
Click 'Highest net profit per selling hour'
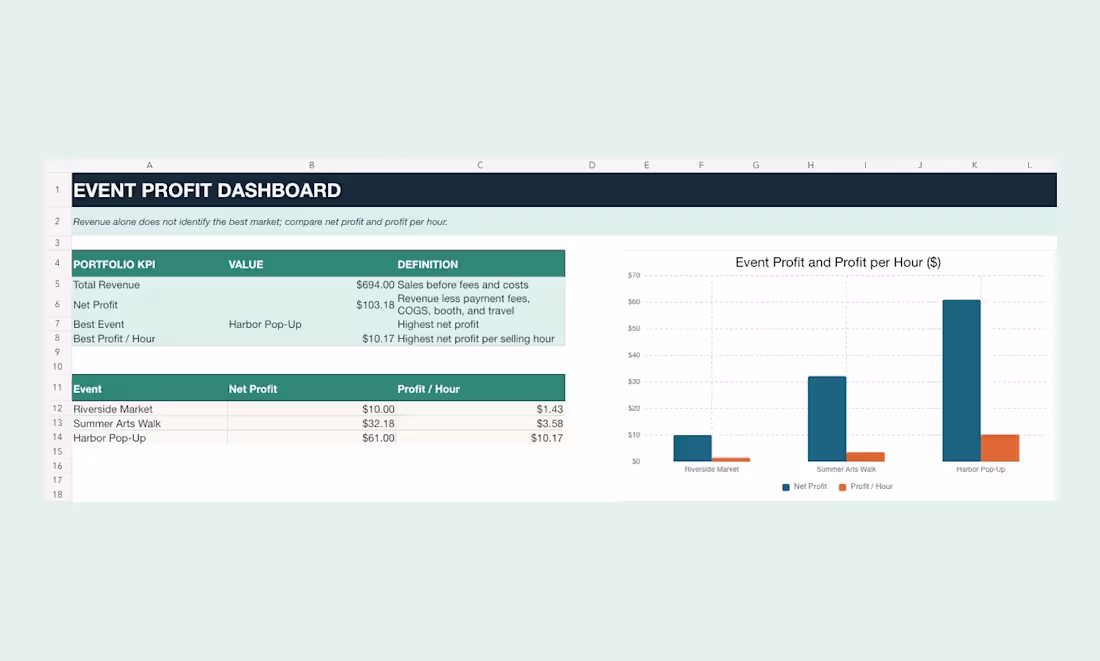pos(481,338)
